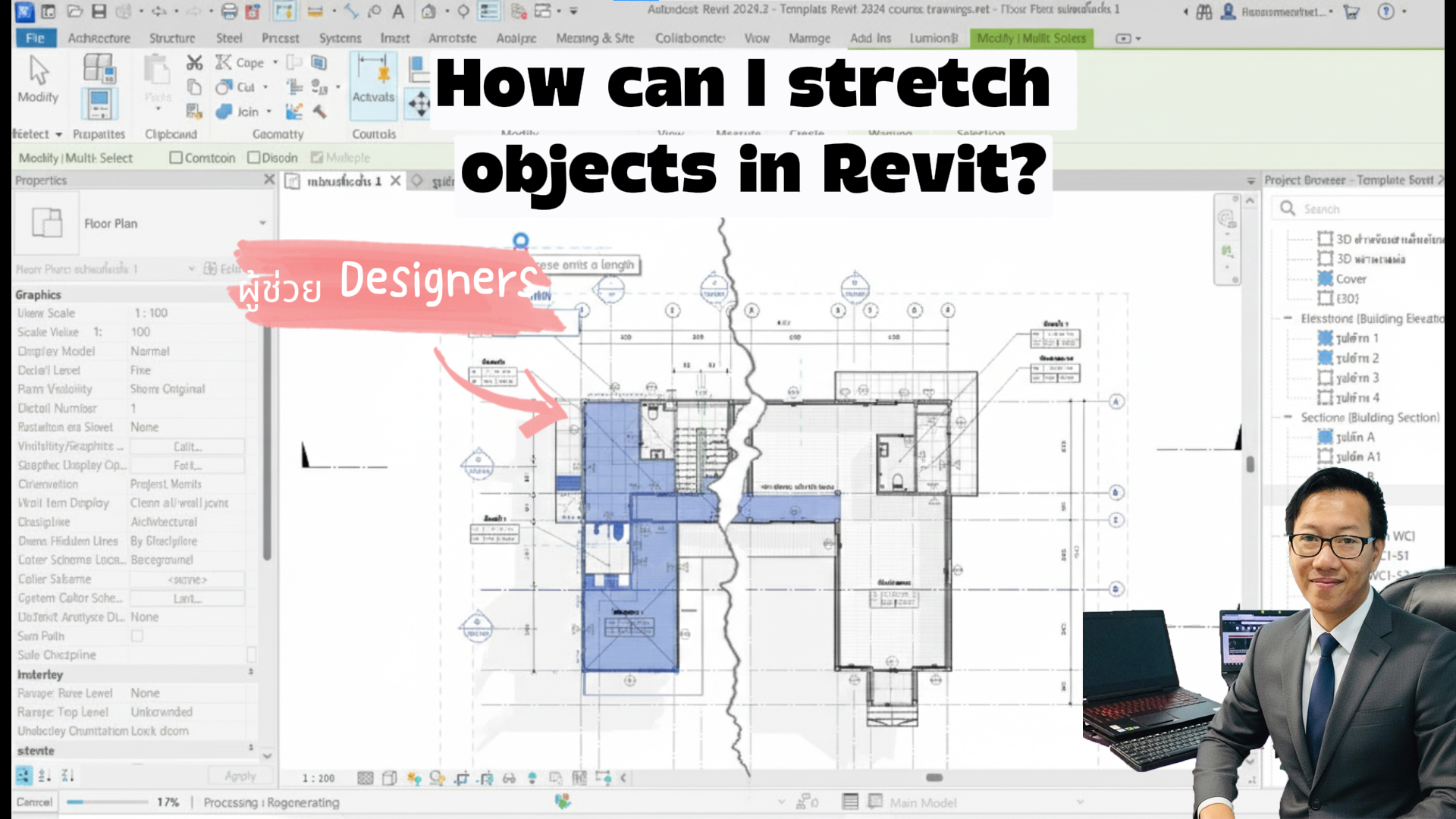Click the shopping cart icon in title bar
Image resolution: width=1456 pixels, height=819 pixels.
coord(1351,11)
